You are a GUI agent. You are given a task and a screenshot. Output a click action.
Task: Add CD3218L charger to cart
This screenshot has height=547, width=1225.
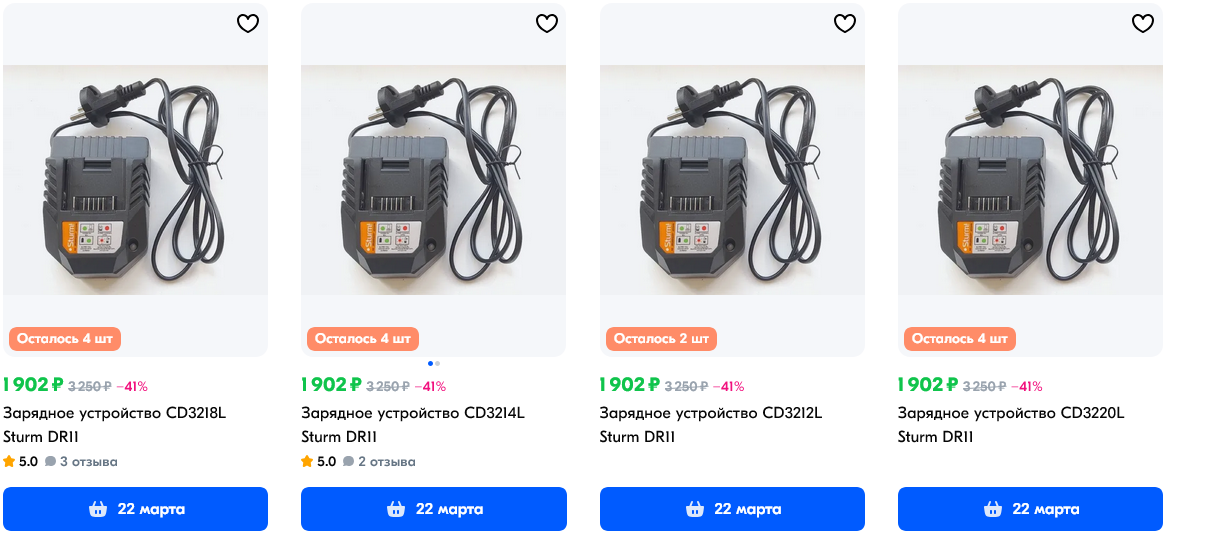(135, 509)
